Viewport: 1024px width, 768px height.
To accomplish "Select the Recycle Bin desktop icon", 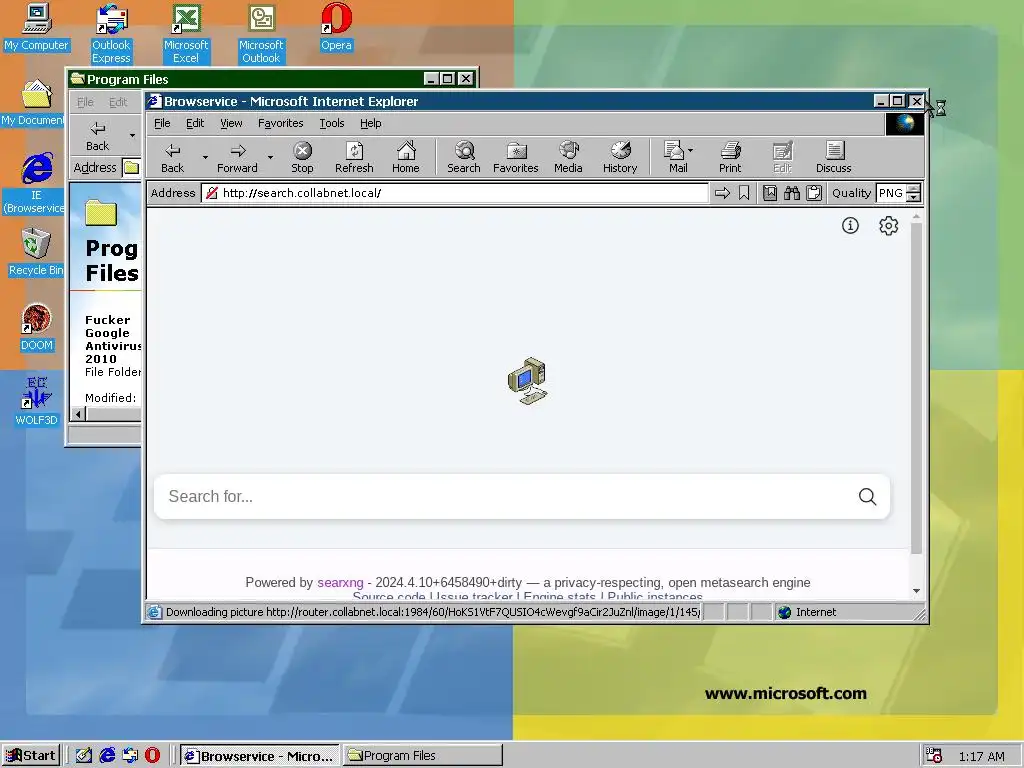I will pyautogui.click(x=36, y=252).
